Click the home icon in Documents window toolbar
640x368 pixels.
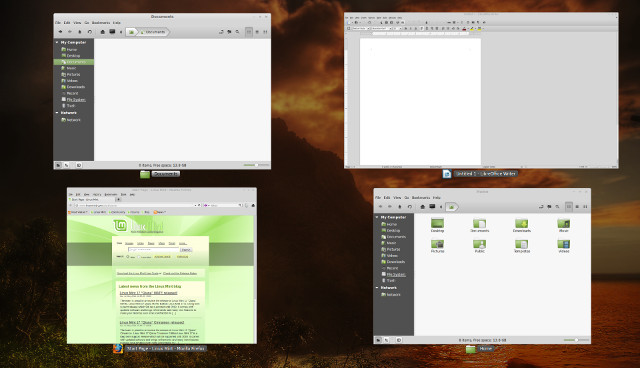coord(102,32)
